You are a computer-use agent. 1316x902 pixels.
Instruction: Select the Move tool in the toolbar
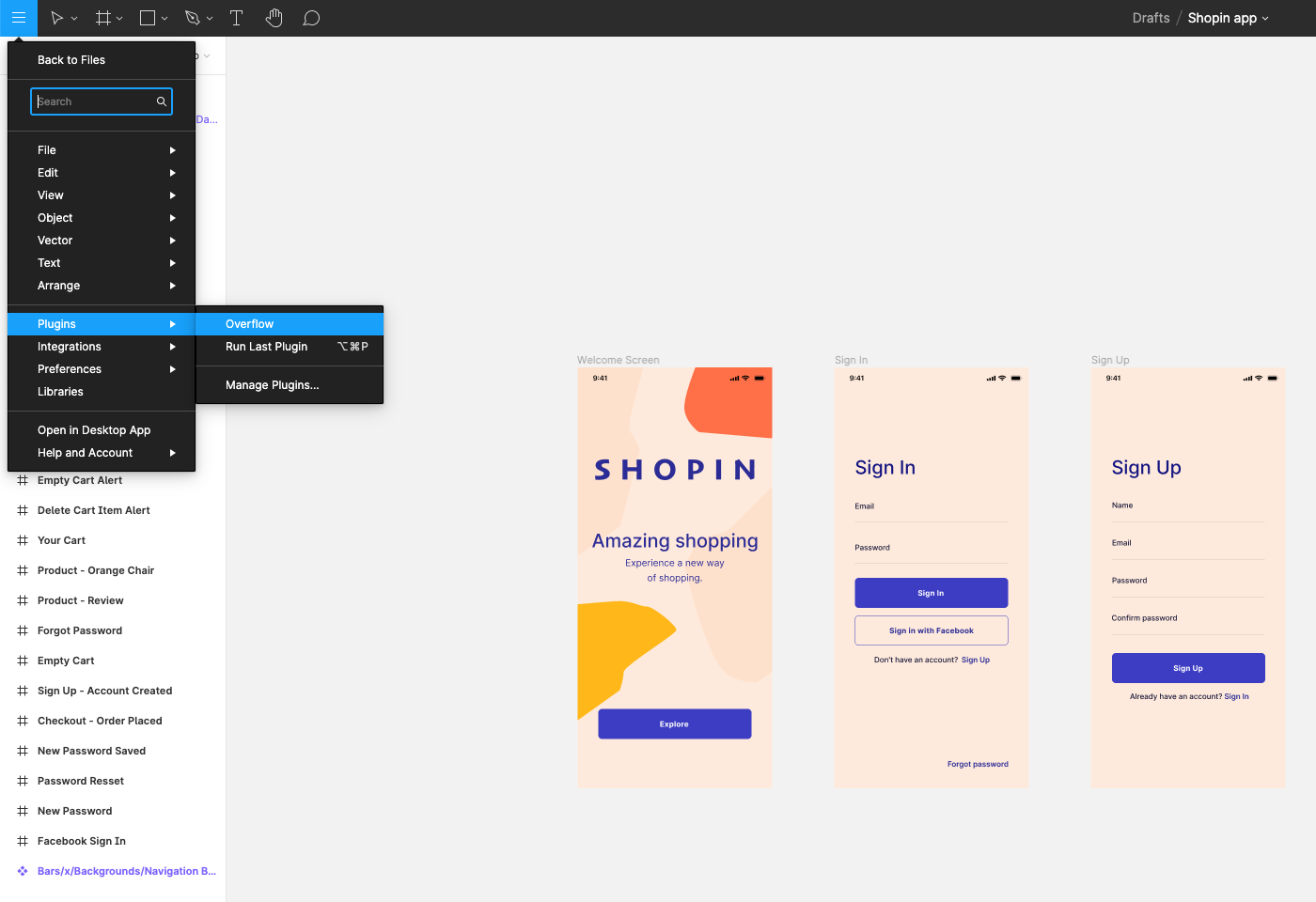click(56, 17)
